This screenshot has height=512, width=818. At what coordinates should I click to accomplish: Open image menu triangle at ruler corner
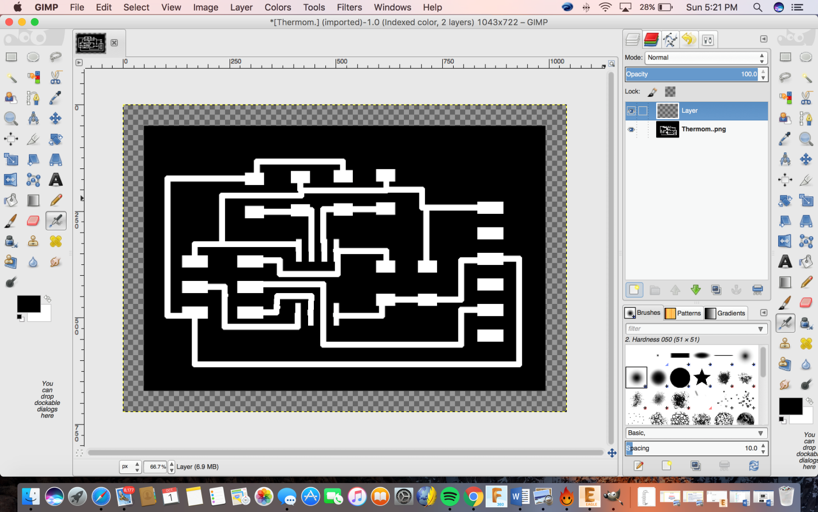[x=79, y=63]
